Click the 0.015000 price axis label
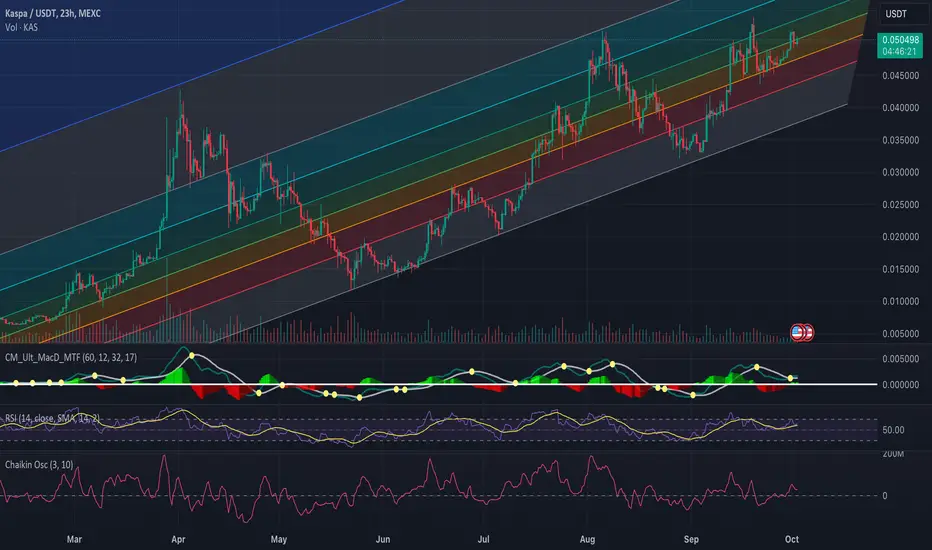This screenshot has width=932, height=550. [900, 269]
